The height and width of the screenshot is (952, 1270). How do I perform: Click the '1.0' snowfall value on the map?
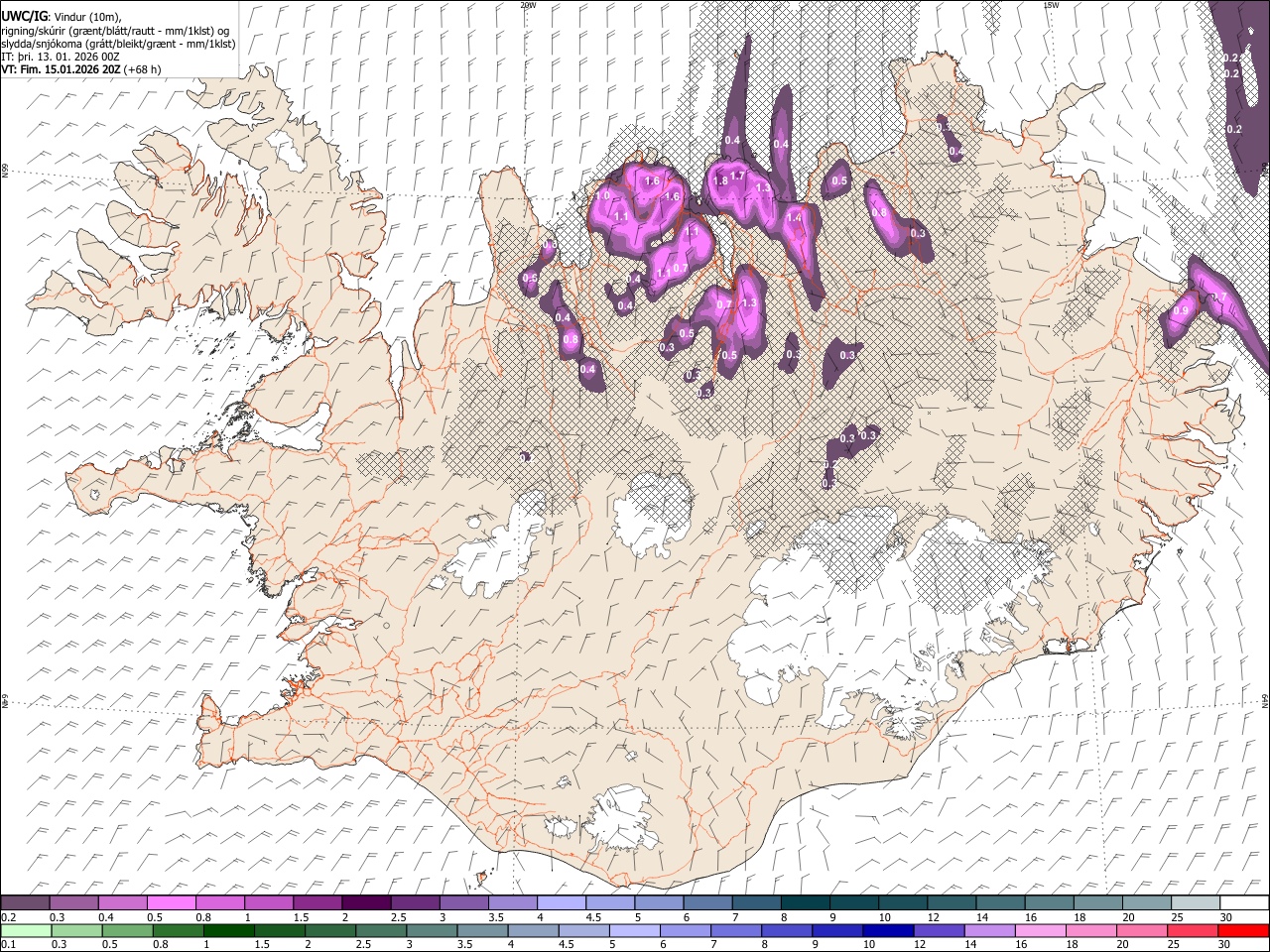pyautogui.click(x=602, y=195)
